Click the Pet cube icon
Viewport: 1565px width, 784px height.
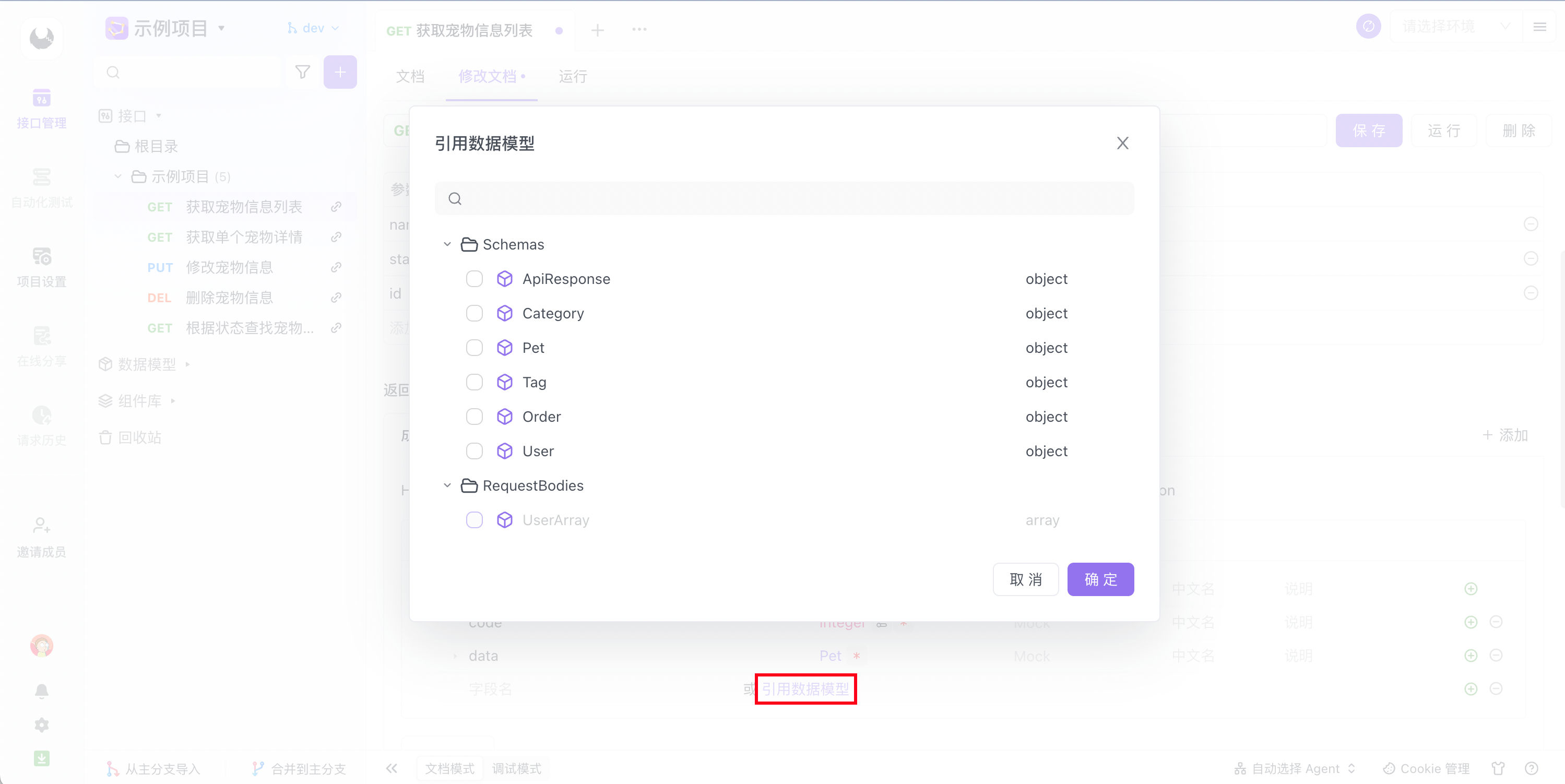[x=504, y=348]
